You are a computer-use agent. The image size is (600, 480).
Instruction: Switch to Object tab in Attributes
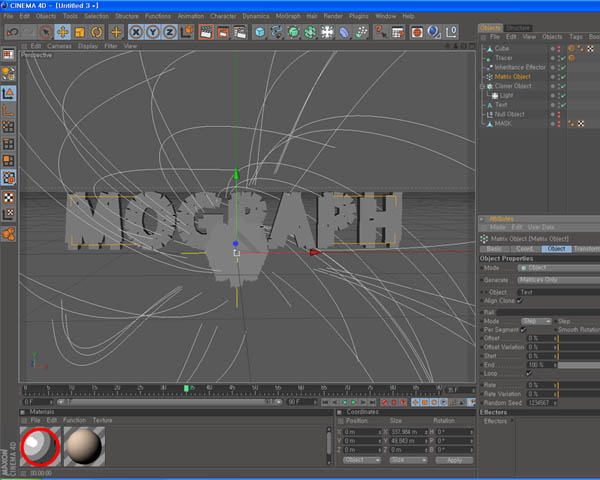[556, 249]
